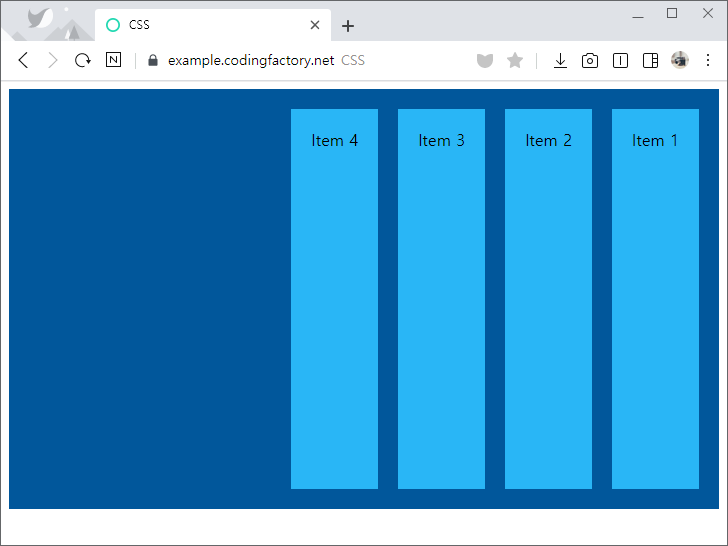
Task: Click the Whale logo icon
Action: pos(39,19)
